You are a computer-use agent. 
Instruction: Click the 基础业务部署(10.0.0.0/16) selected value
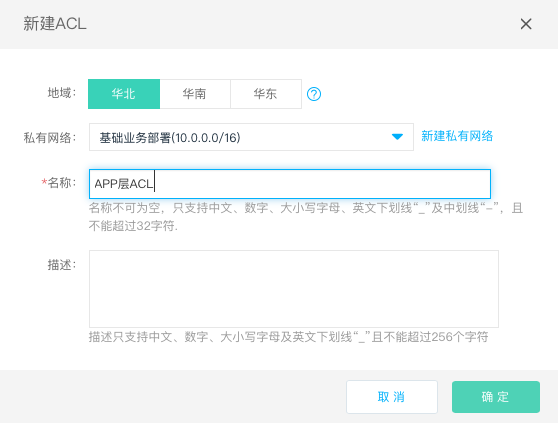pyautogui.click(x=170, y=138)
